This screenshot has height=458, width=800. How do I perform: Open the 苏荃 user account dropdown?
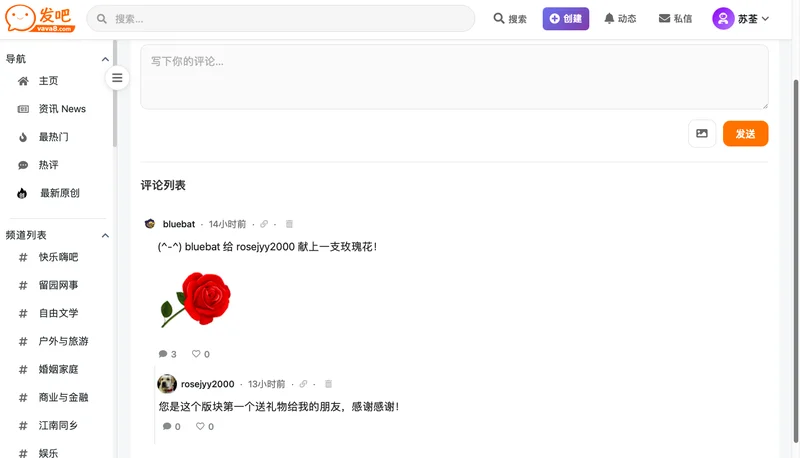(x=740, y=19)
